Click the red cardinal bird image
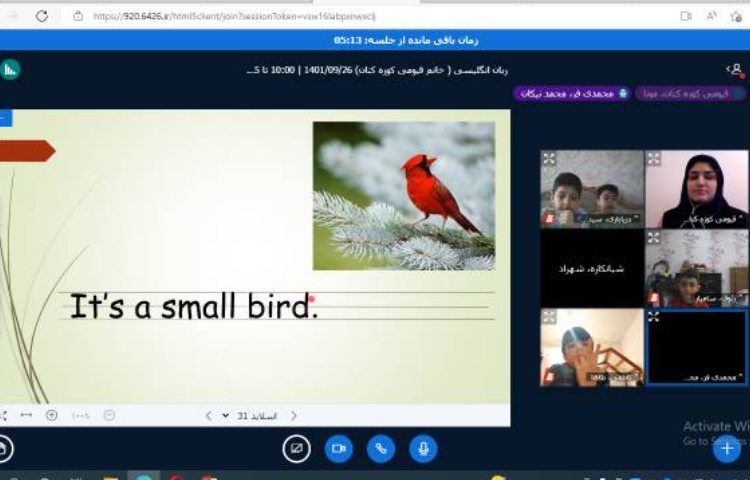Viewport: 750px width, 480px height. [x=403, y=195]
